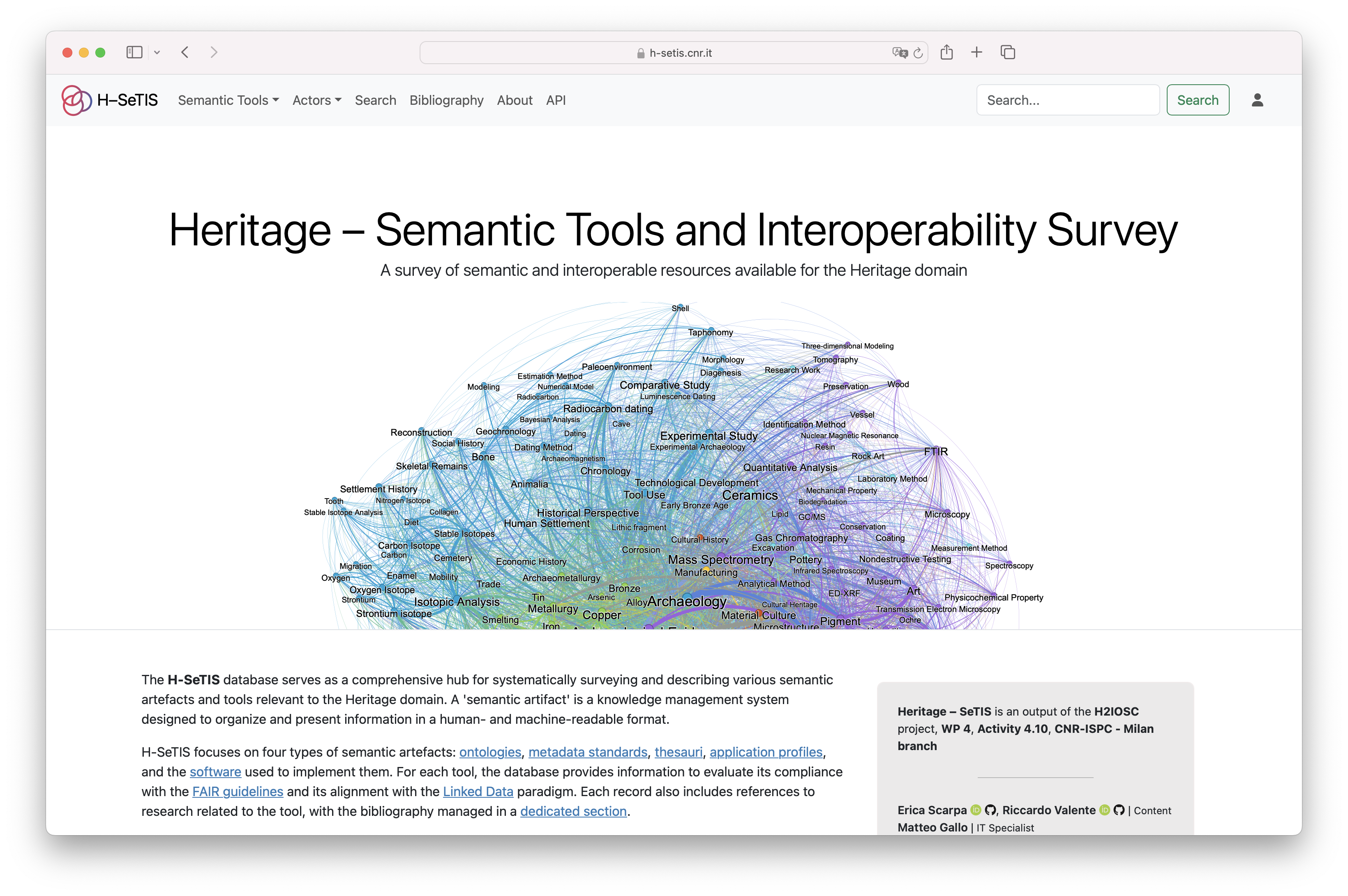Click the Quantitative Analysis node label
1348x896 pixels.
[790, 467]
